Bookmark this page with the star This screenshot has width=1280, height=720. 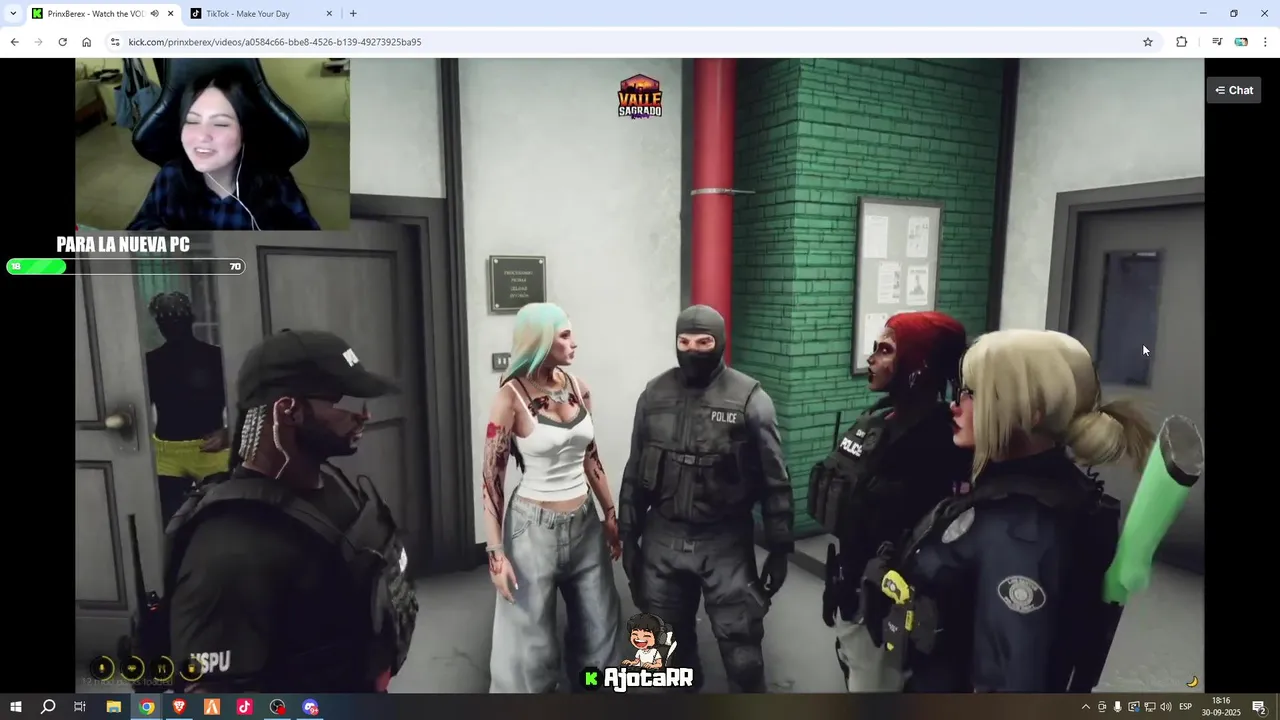click(x=1148, y=42)
